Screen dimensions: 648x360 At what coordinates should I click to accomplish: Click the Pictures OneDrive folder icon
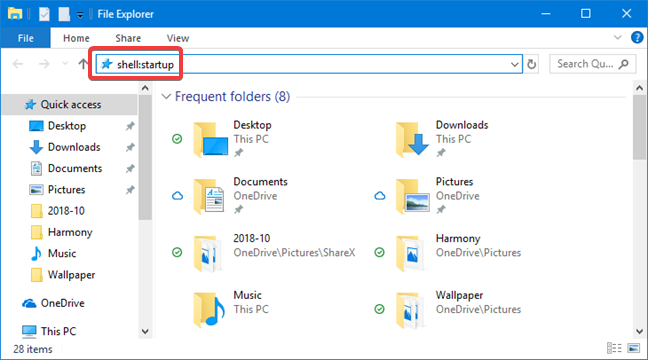[413, 196]
